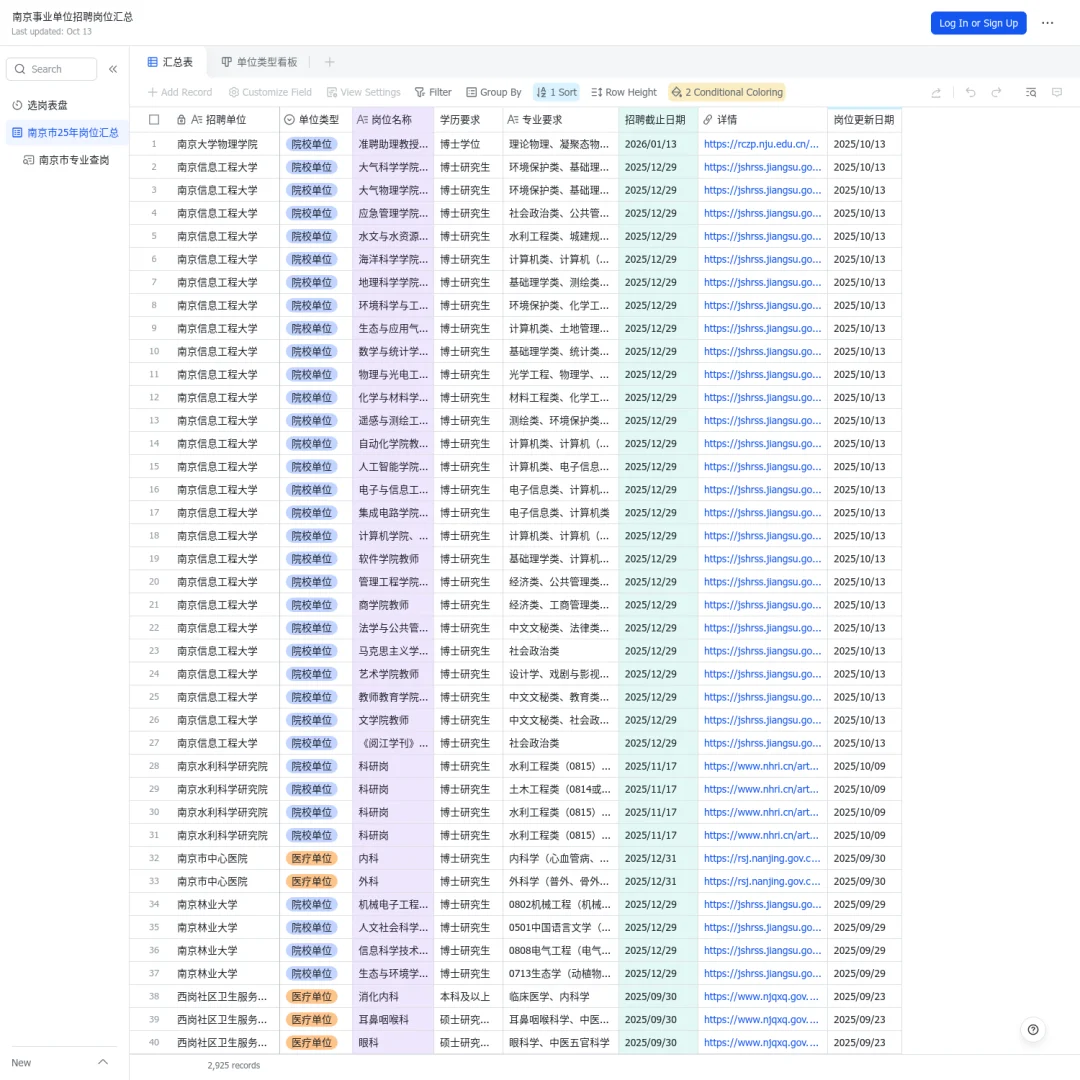The width and height of the screenshot is (1080, 1080).
Task: Click 院校单位 tag in row 1
Action: pos(311,144)
